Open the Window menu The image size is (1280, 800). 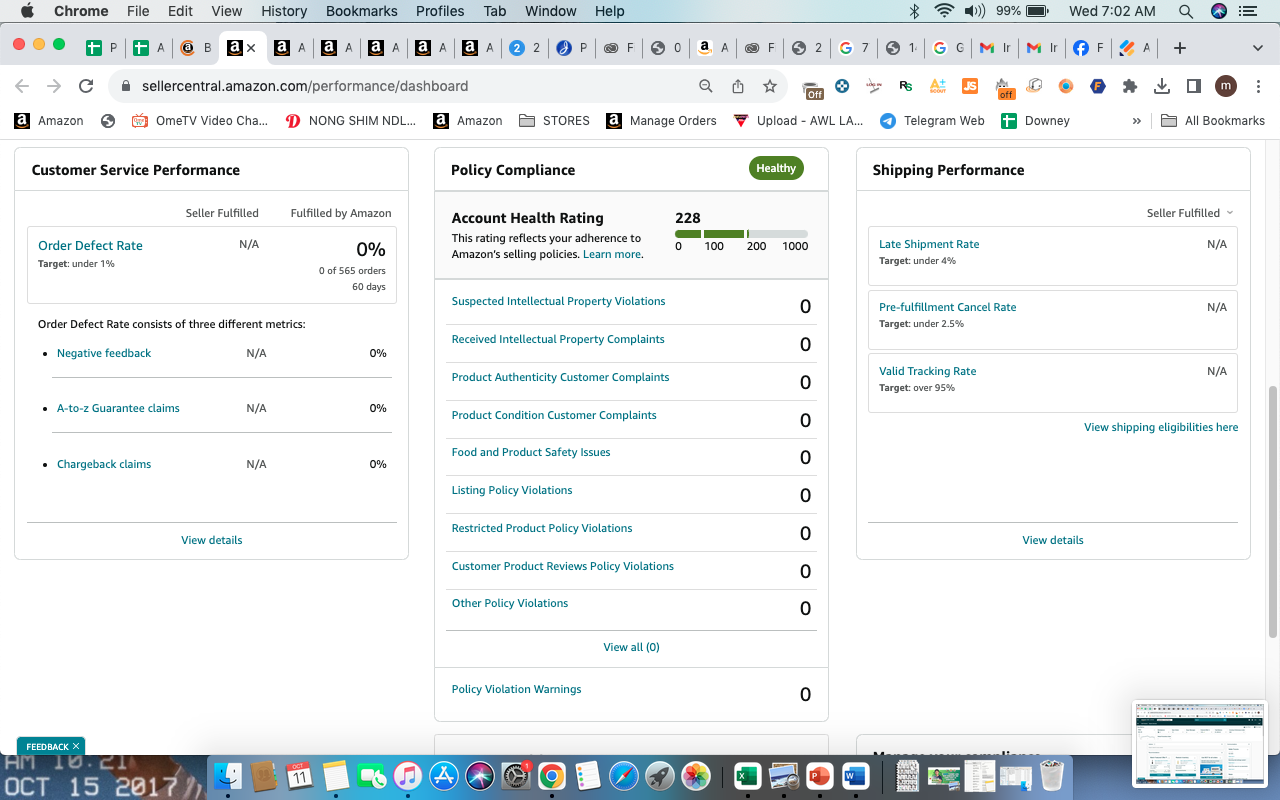551,11
